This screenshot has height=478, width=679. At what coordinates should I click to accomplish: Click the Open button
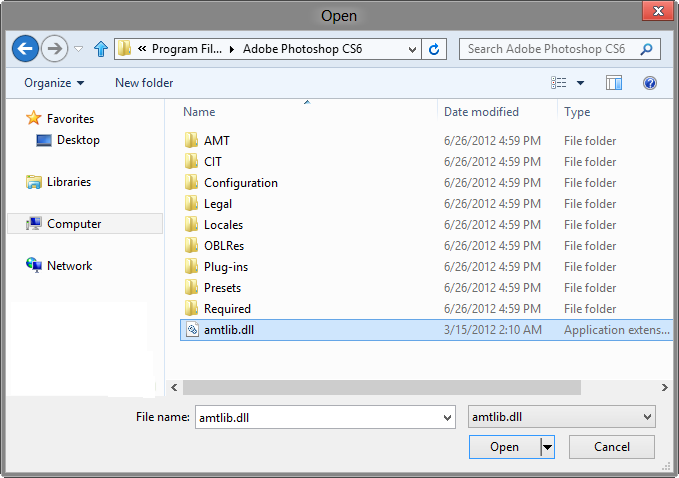pyautogui.click(x=504, y=447)
